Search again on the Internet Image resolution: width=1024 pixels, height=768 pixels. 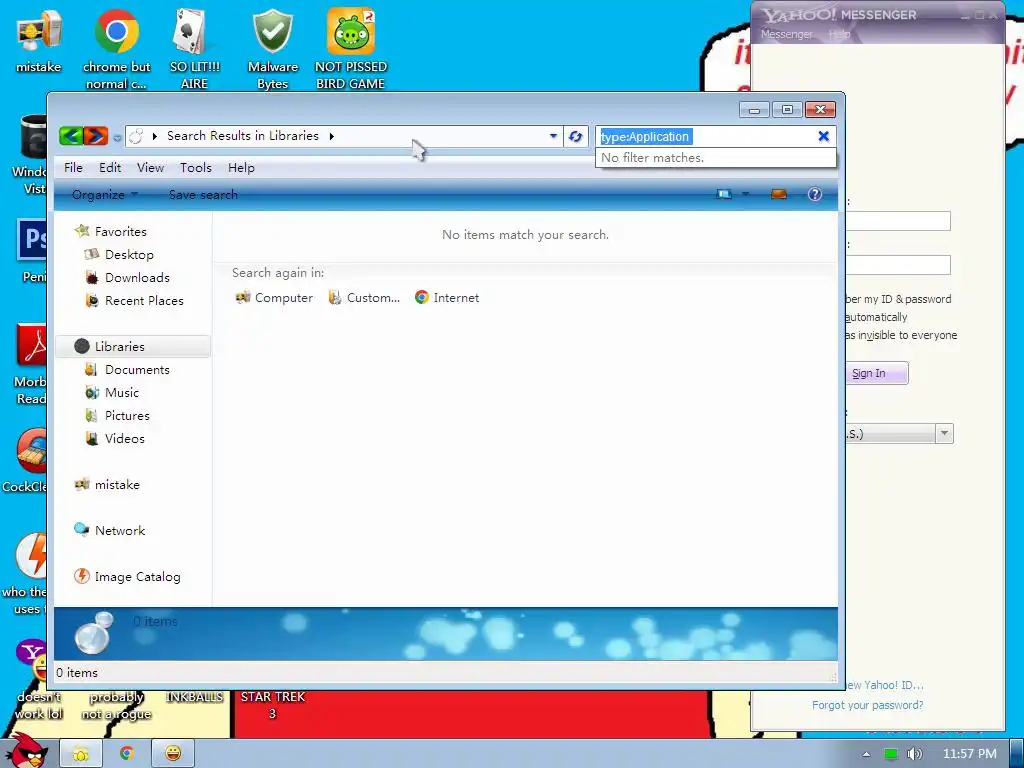[x=447, y=298]
